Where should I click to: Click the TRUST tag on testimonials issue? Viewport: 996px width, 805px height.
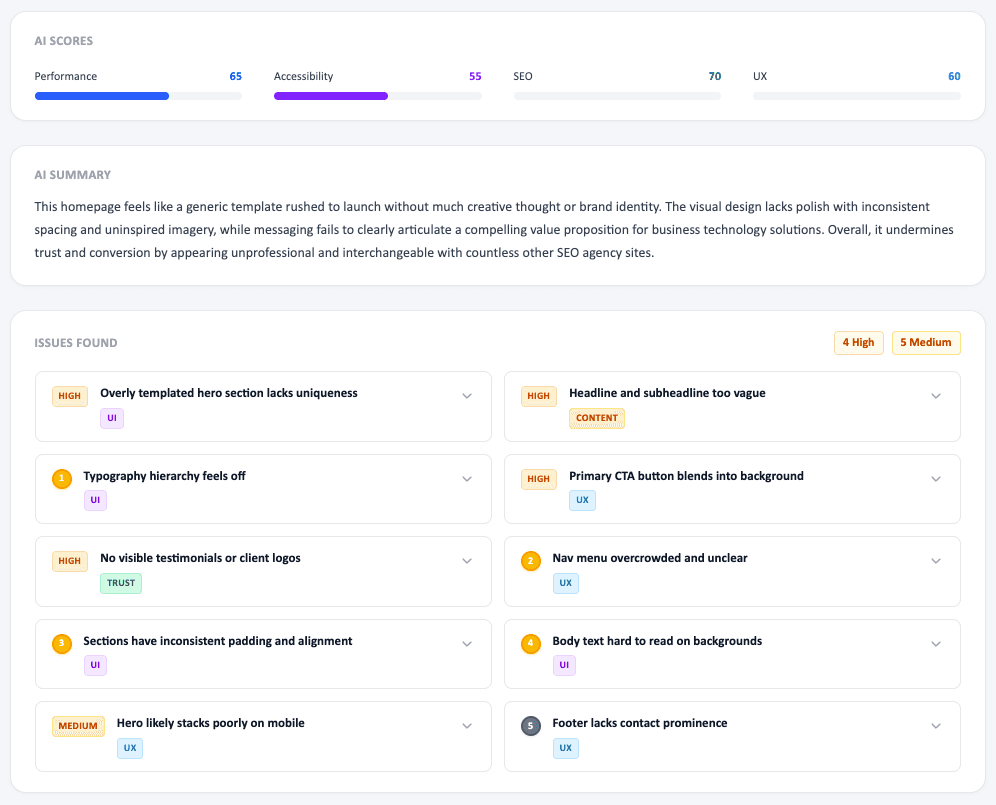click(x=120, y=582)
